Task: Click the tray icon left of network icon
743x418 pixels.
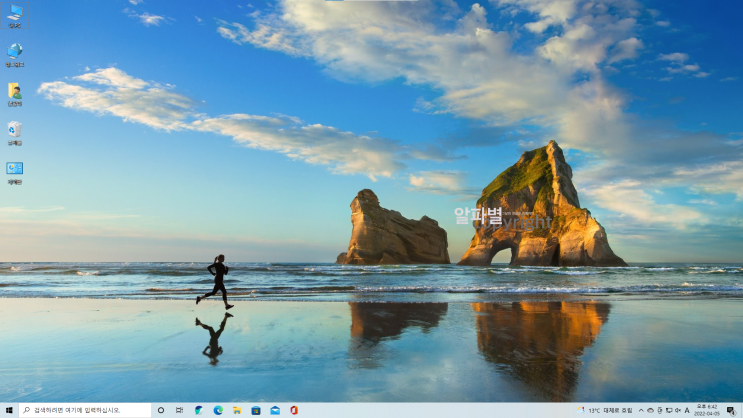Action: pos(660,410)
